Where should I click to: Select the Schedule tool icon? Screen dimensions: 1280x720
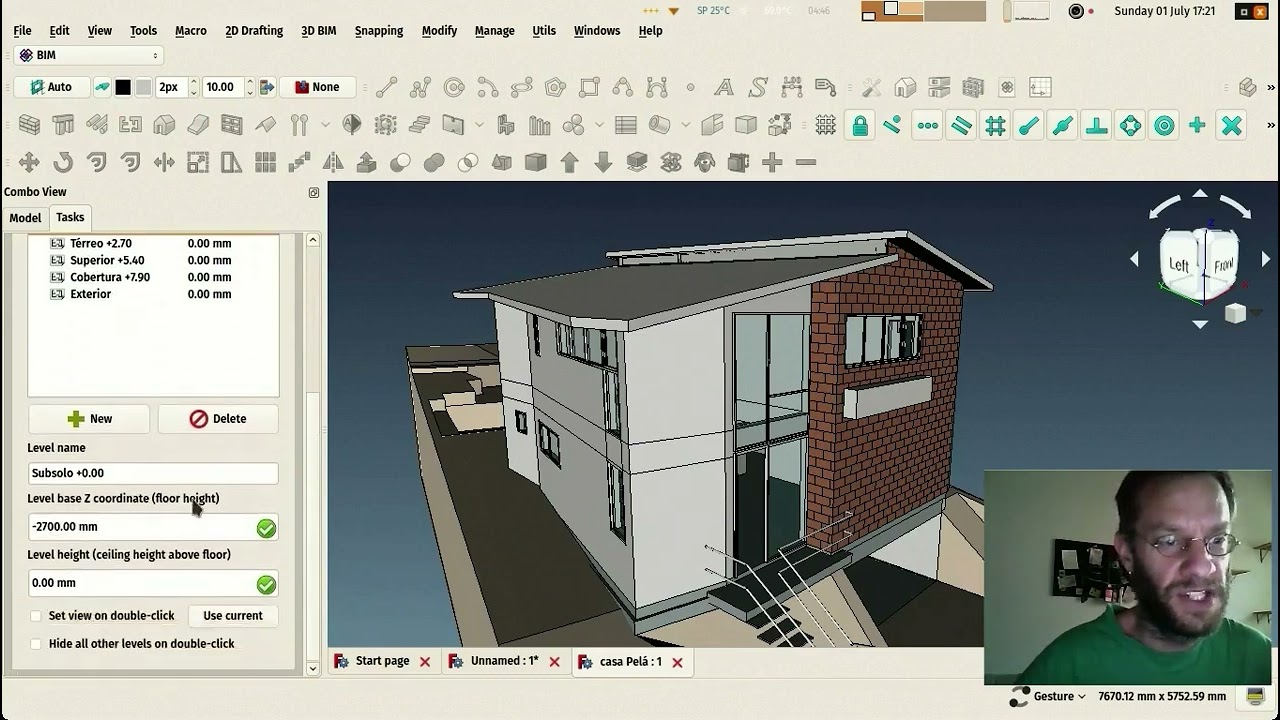point(626,125)
